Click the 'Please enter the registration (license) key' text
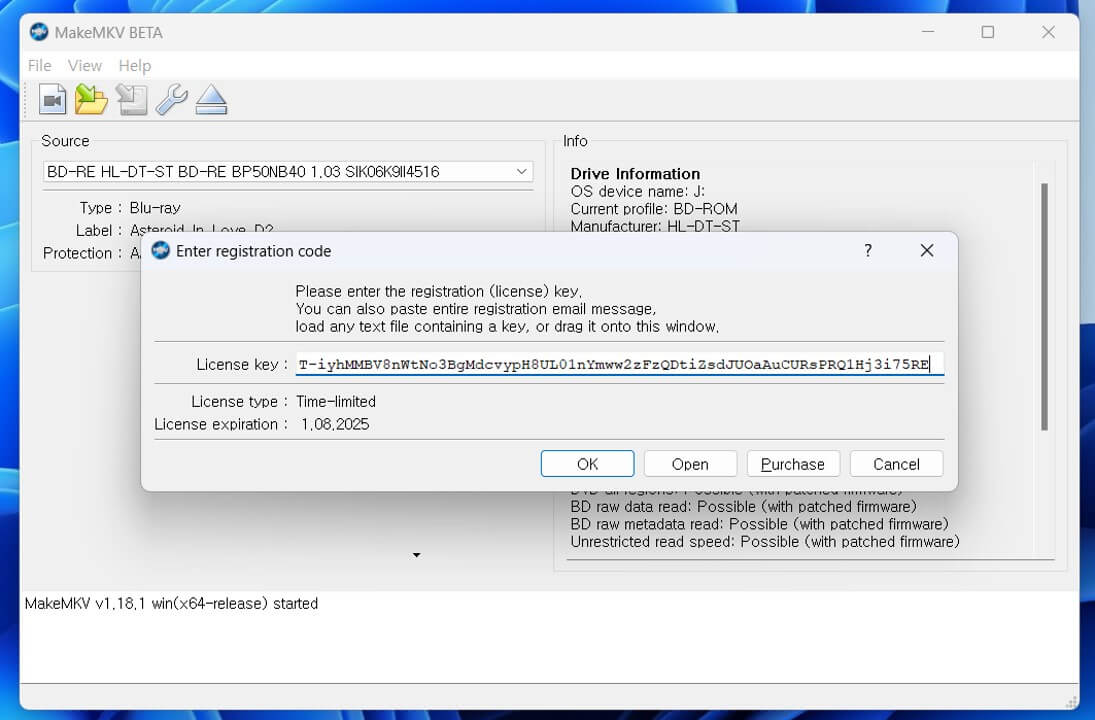 [x=439, y=291]
